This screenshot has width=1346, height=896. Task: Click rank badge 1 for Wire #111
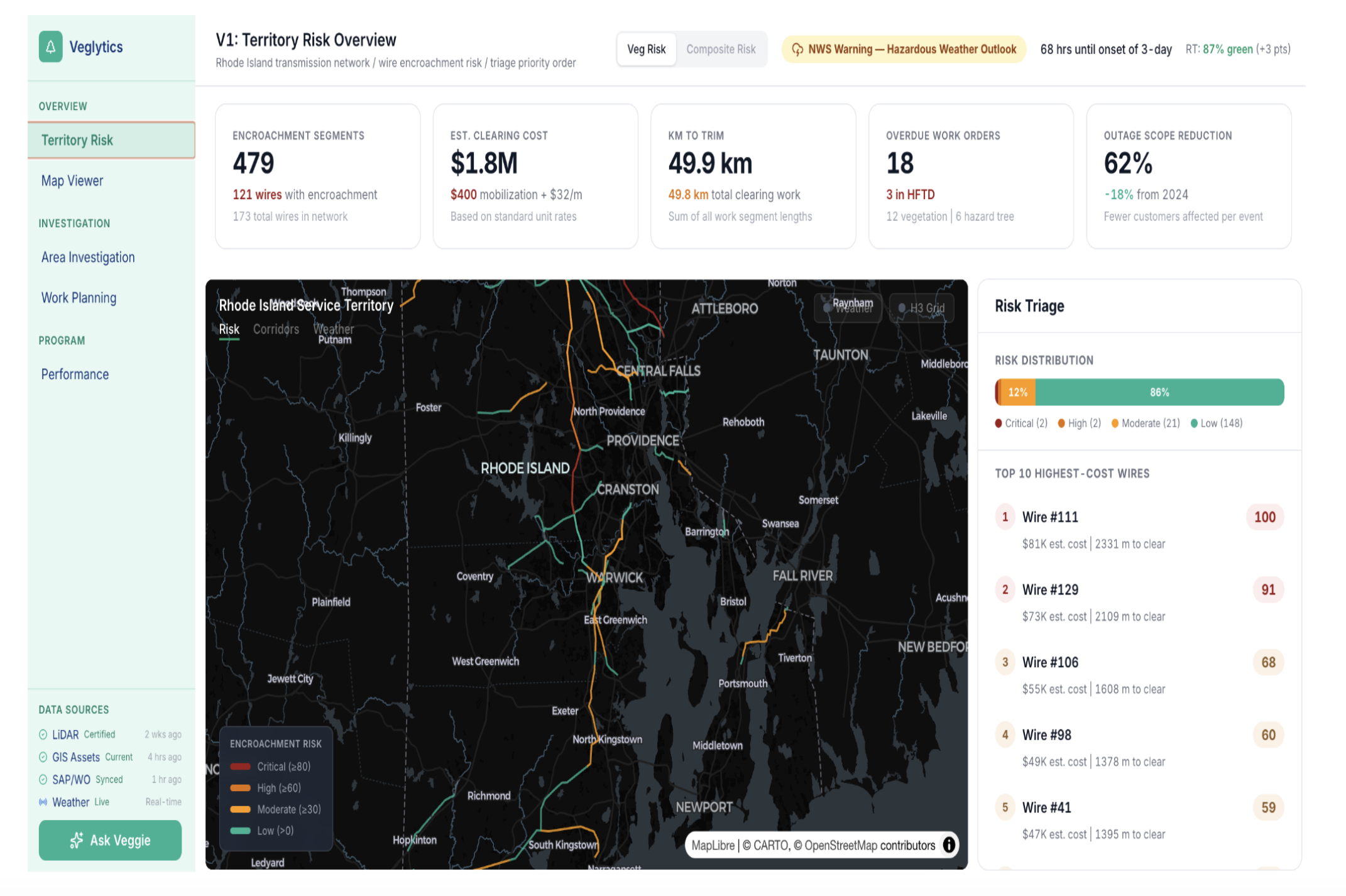pyautogui.click(x=1005, y=517)
